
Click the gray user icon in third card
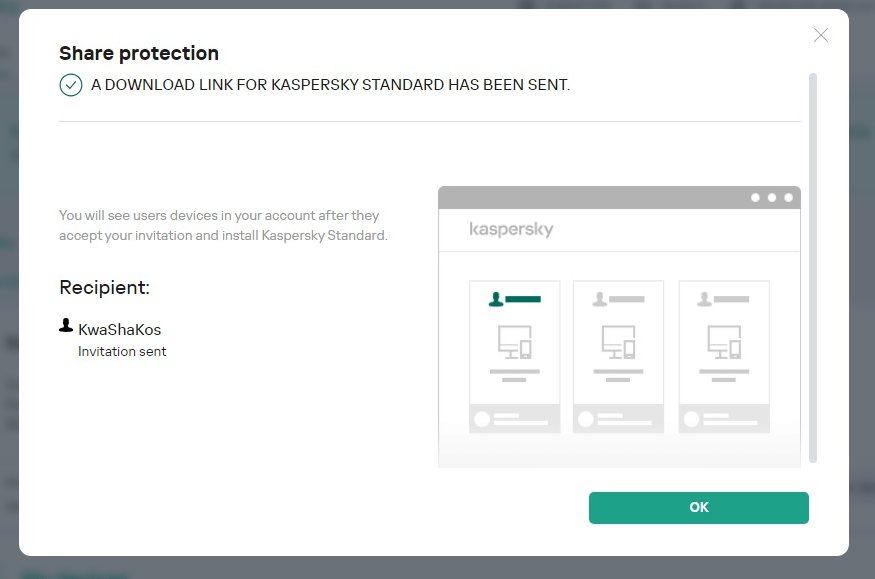click(x=705, y=299)
